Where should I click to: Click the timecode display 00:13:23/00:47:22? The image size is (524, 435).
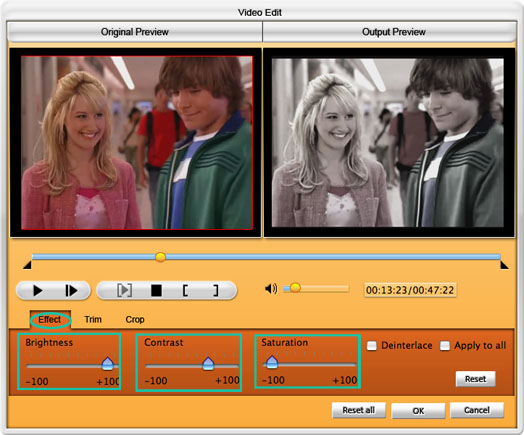point(410,290)
